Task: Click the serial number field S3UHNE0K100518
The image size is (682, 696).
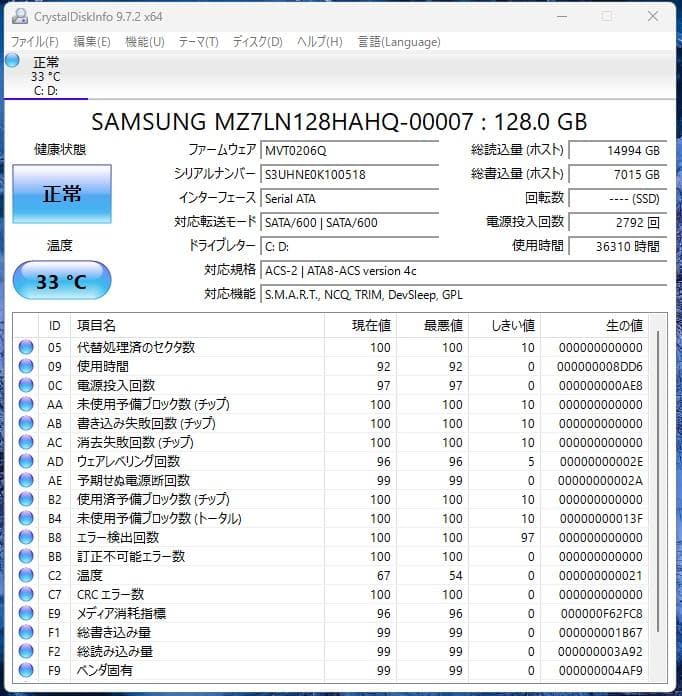Action: pos(349,174)
